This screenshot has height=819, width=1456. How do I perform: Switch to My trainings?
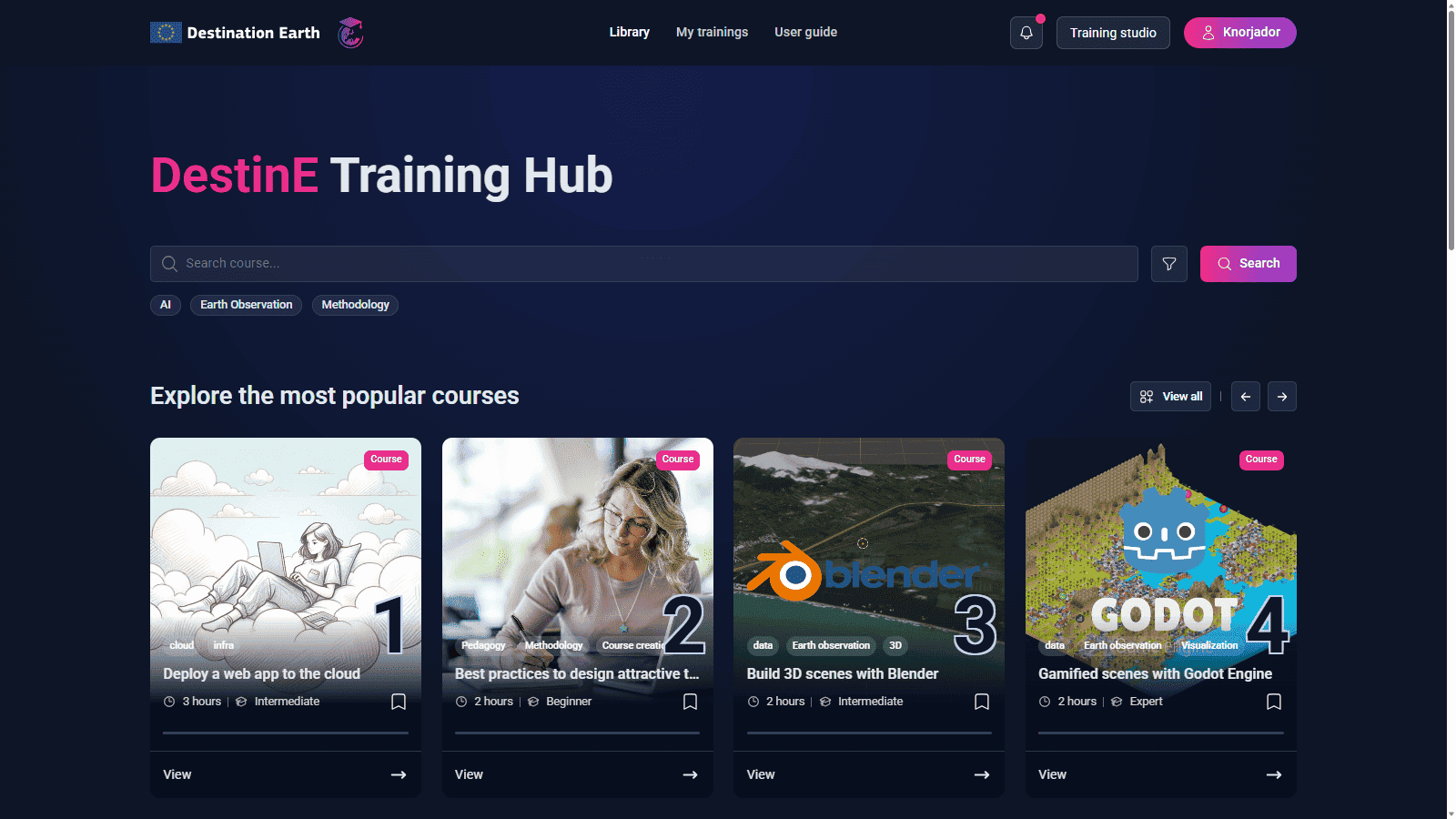tap(712, 32)
